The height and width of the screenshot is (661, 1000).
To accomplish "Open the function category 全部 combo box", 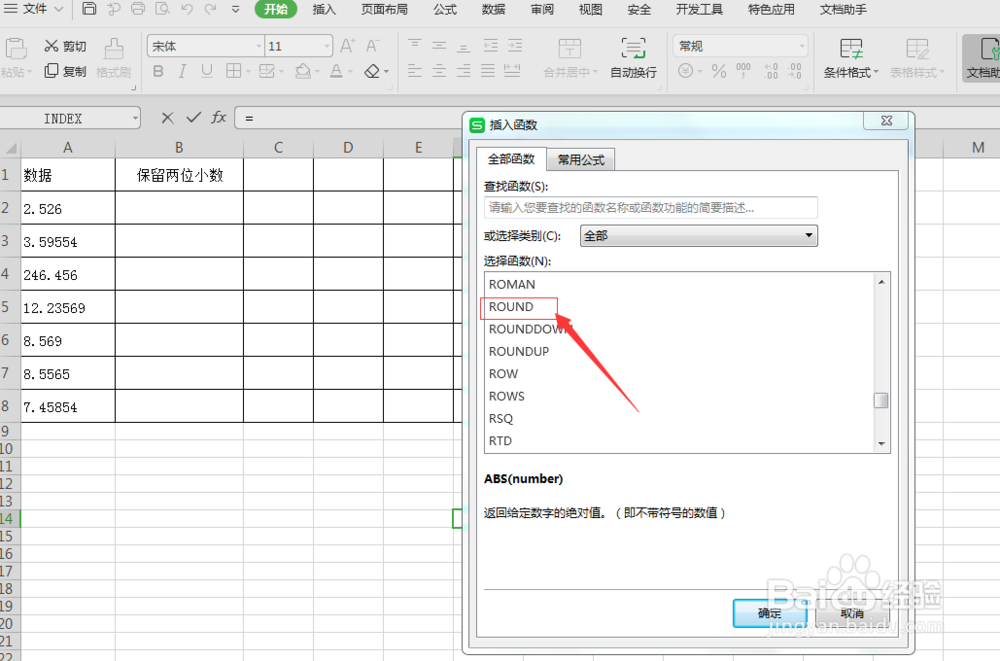I will click(x=698, y=235).
